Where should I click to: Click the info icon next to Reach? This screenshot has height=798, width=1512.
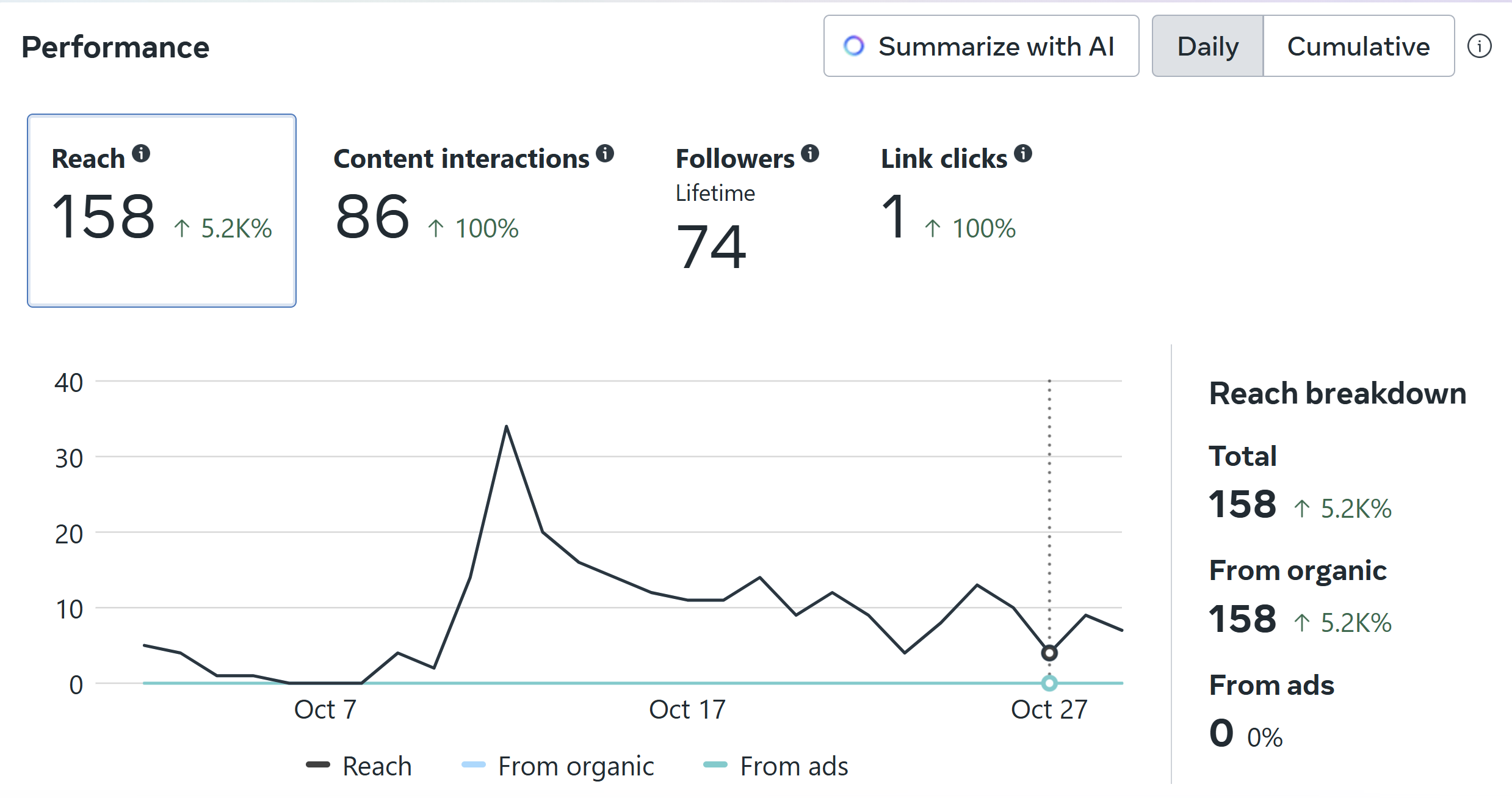point(141,153)
